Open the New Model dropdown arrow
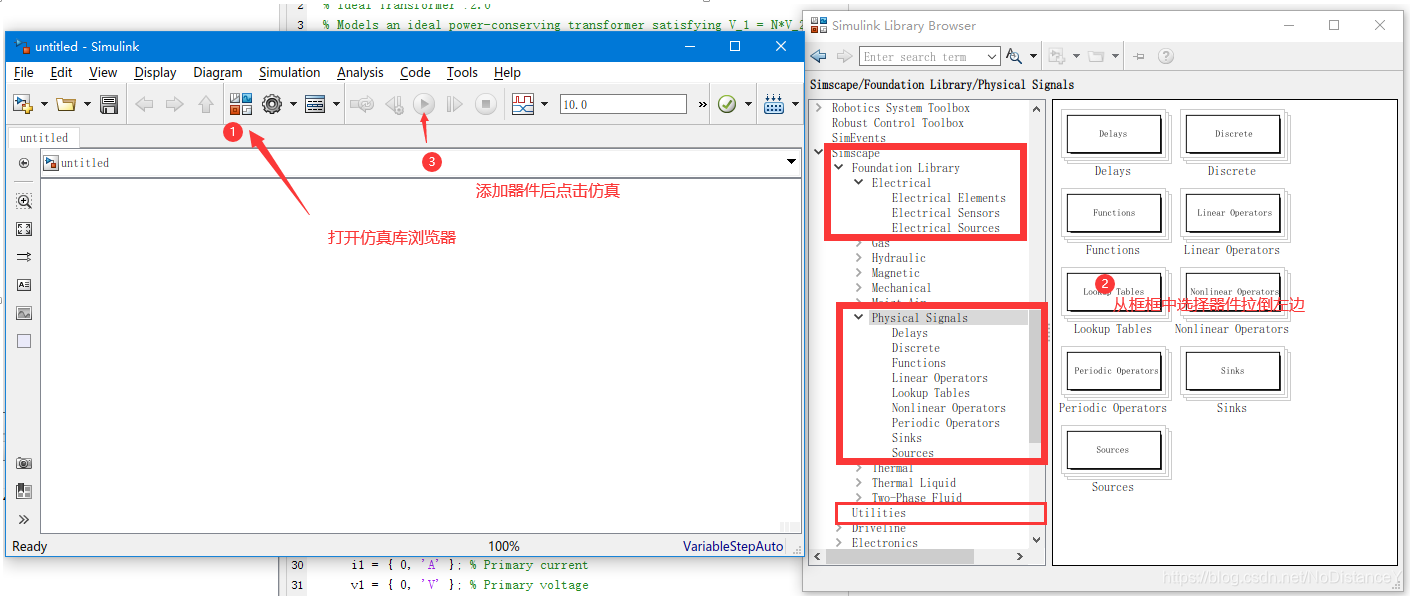 [x=43, y=104]
